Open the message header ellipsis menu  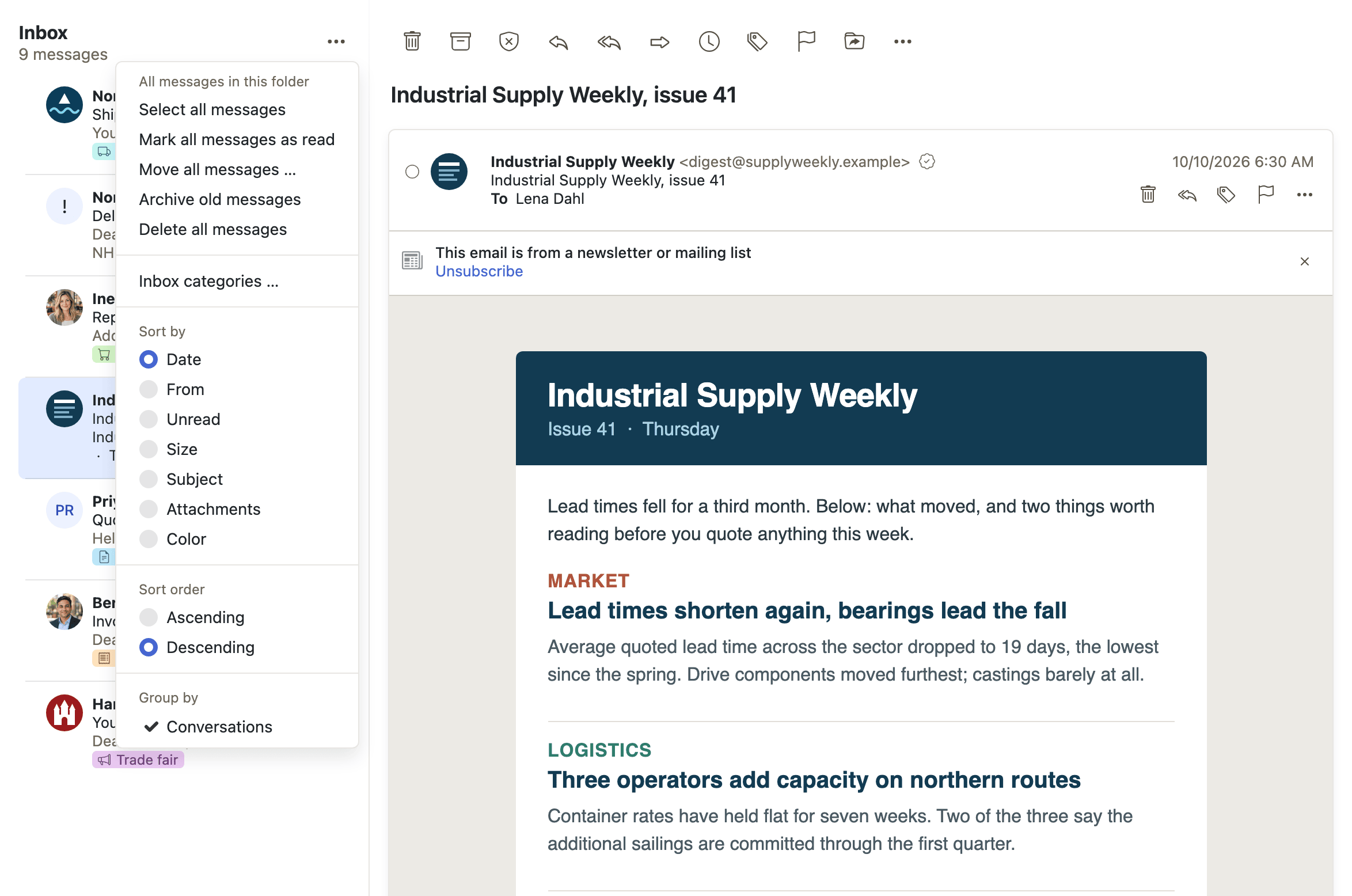(1304, 195)
